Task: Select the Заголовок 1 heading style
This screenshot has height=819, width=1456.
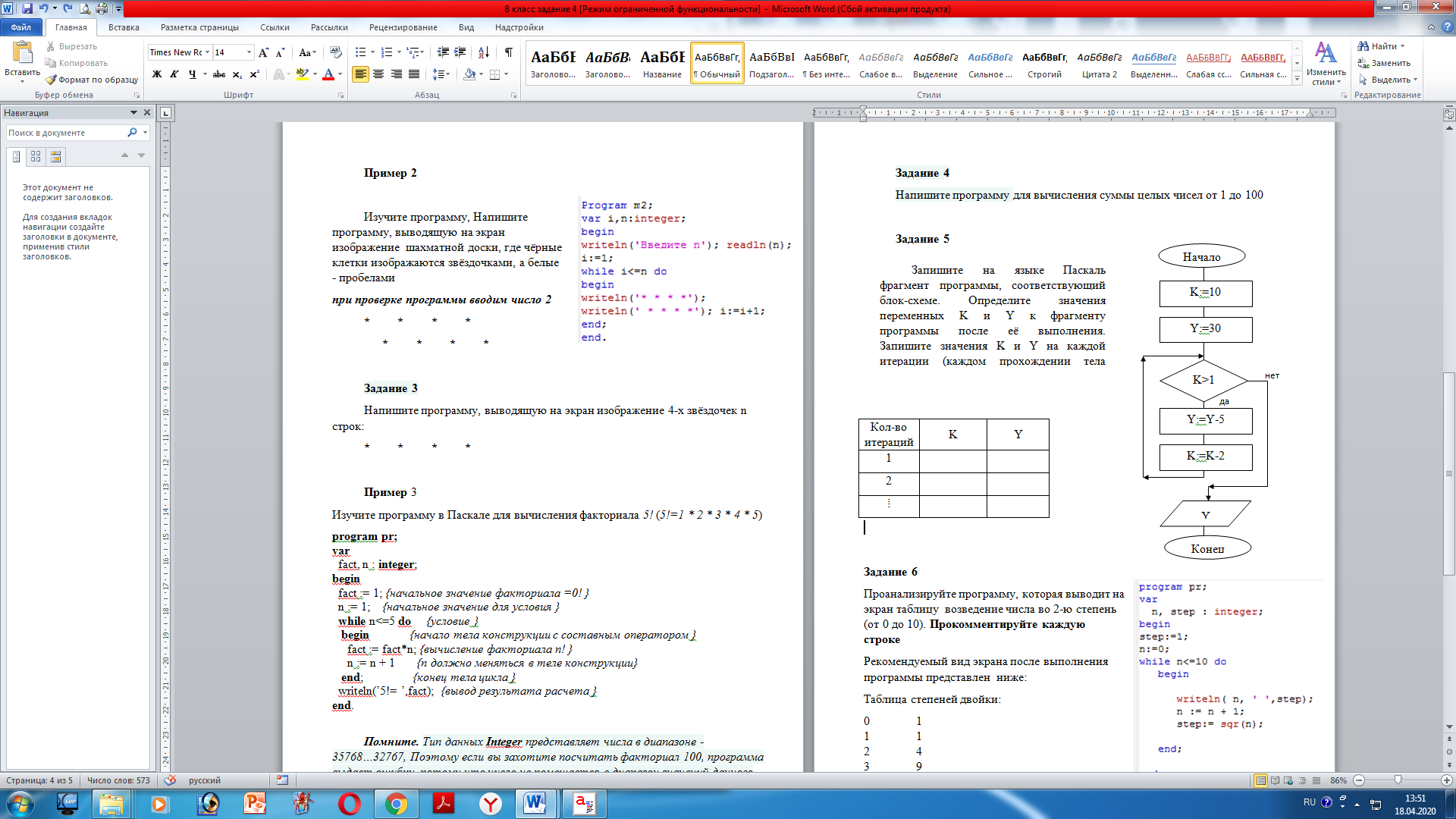Action: pos(553,63)
